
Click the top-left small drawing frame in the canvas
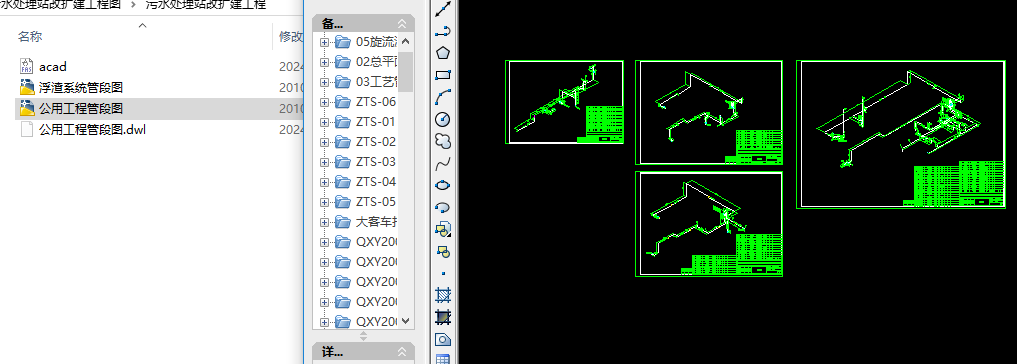[x=564, y=102]
